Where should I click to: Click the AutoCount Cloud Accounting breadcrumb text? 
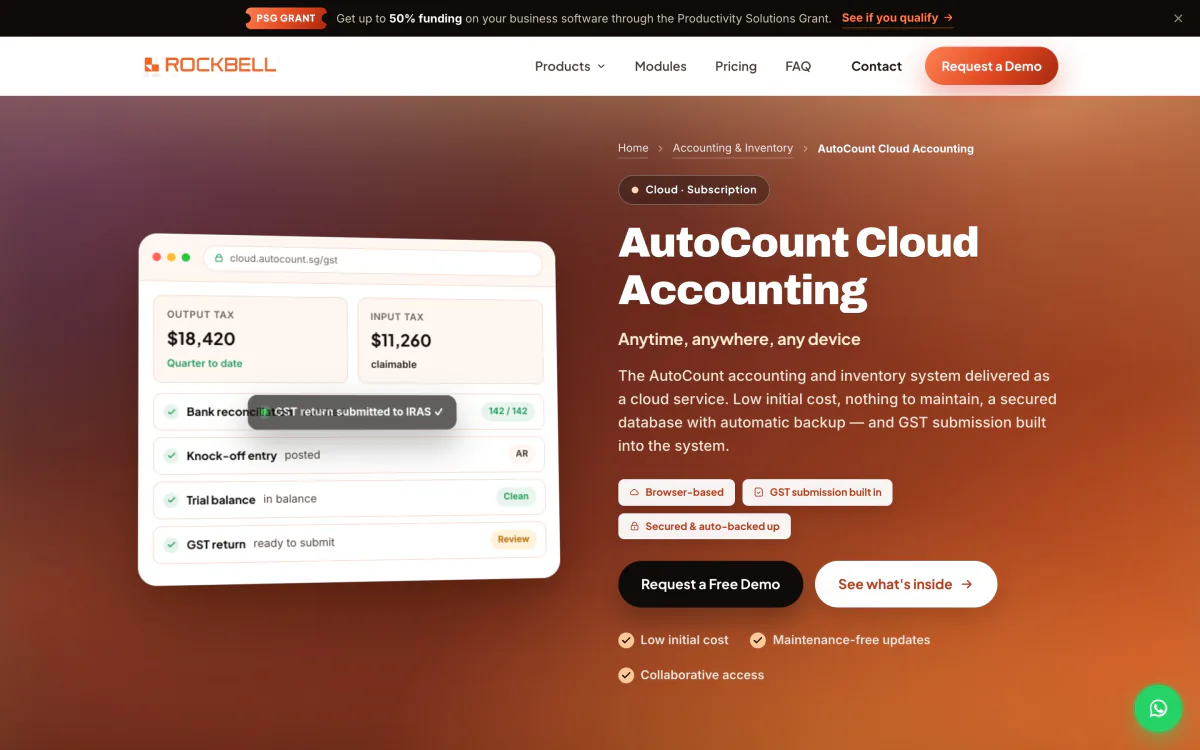pos(896,148)
